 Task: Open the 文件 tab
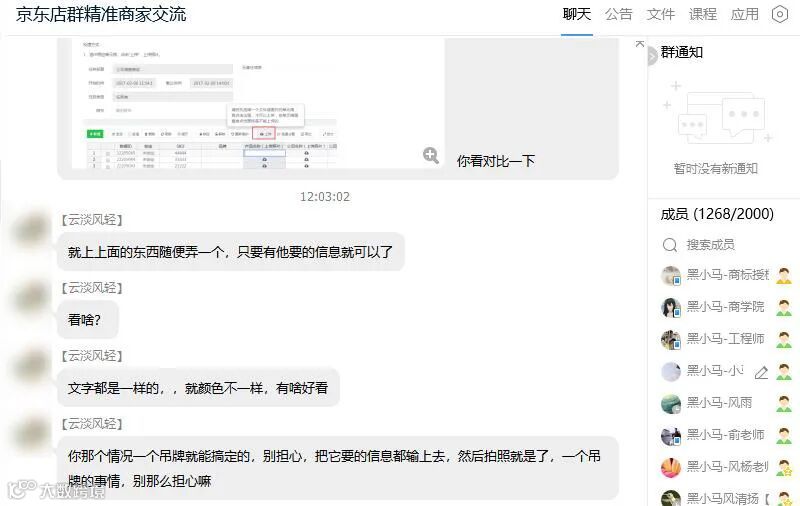tap(661, 14)
